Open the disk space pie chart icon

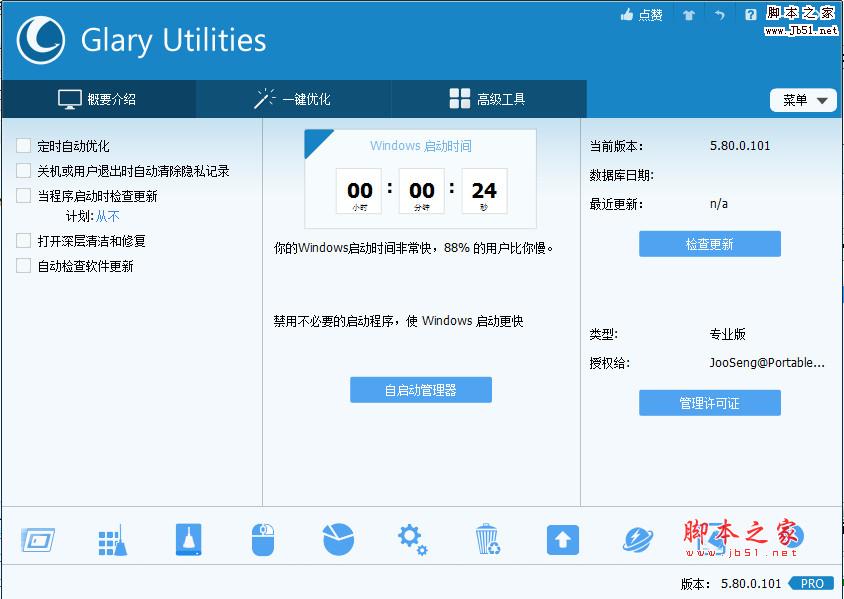point(338,539)
